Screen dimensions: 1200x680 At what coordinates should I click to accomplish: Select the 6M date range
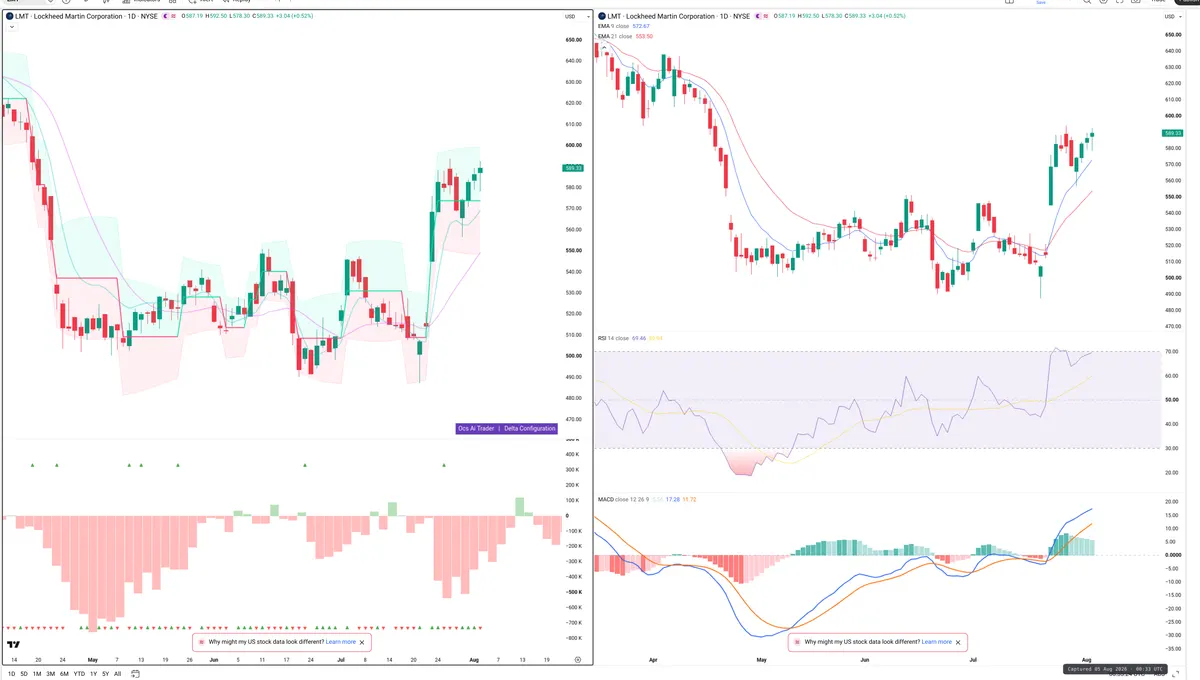(x=64, y=674)
